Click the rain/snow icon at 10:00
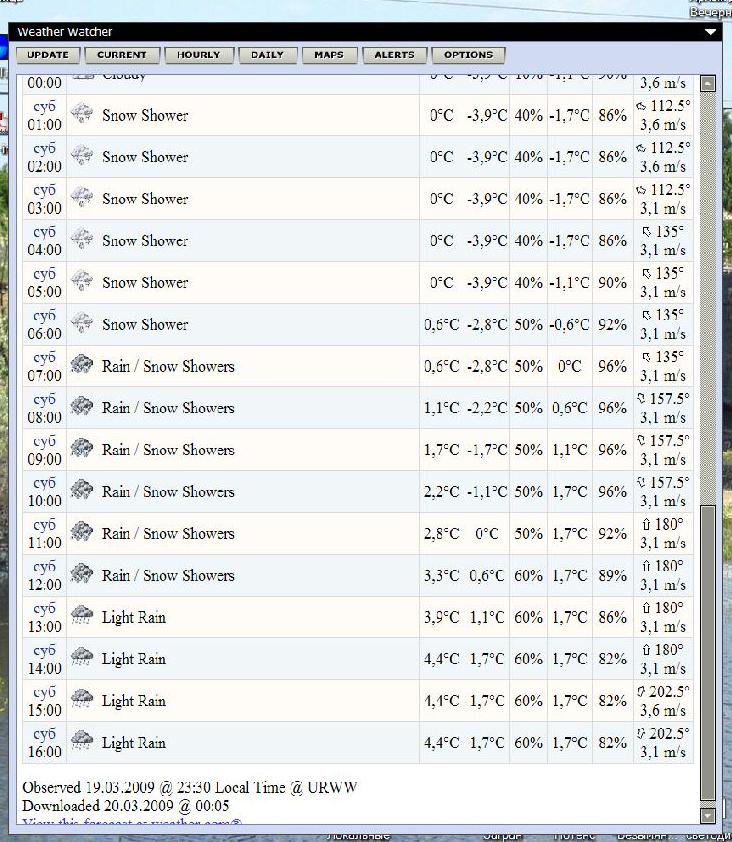 click(82, 490)
